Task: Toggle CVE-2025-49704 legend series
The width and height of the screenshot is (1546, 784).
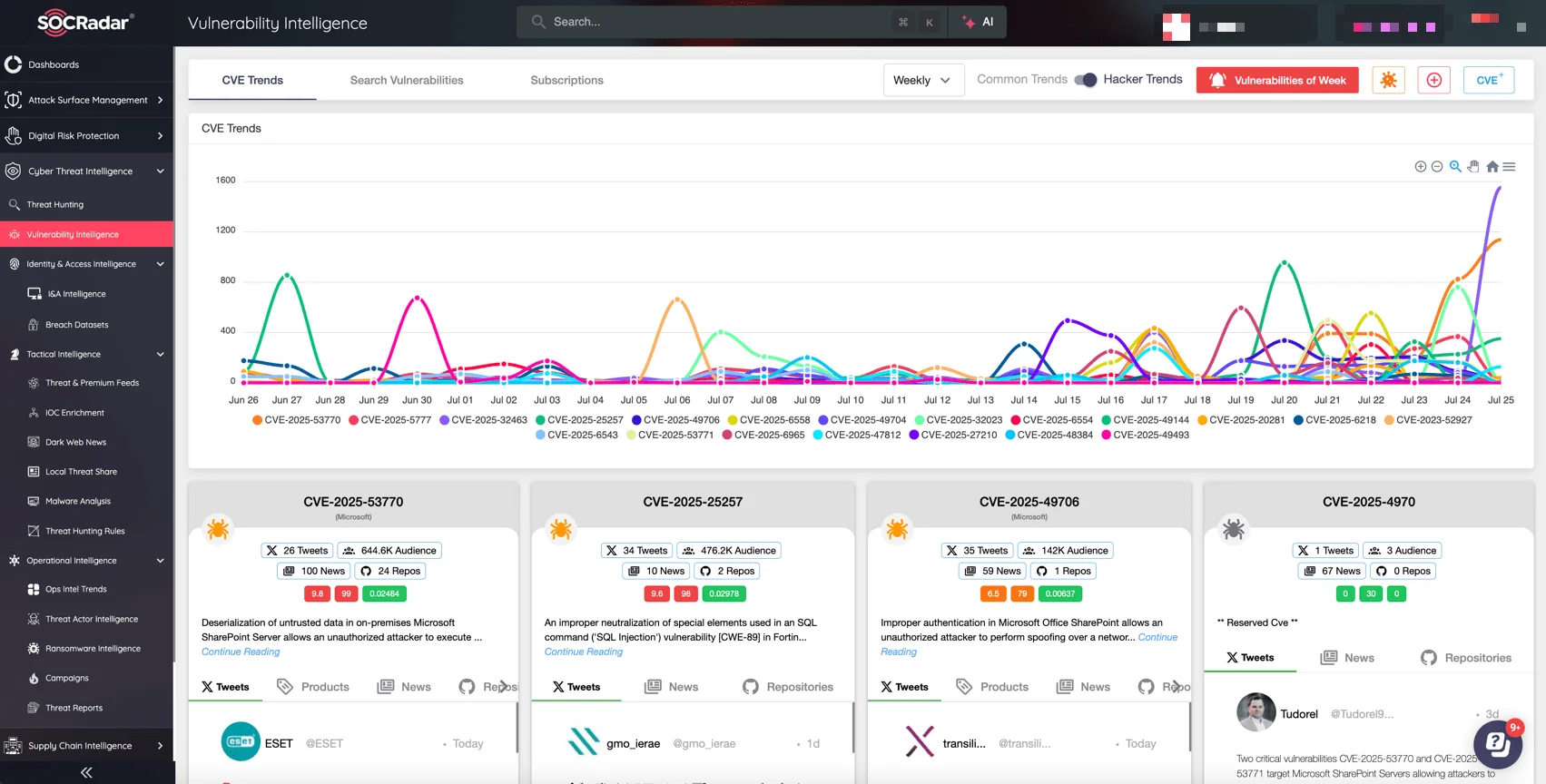Action: pos(862,420)
